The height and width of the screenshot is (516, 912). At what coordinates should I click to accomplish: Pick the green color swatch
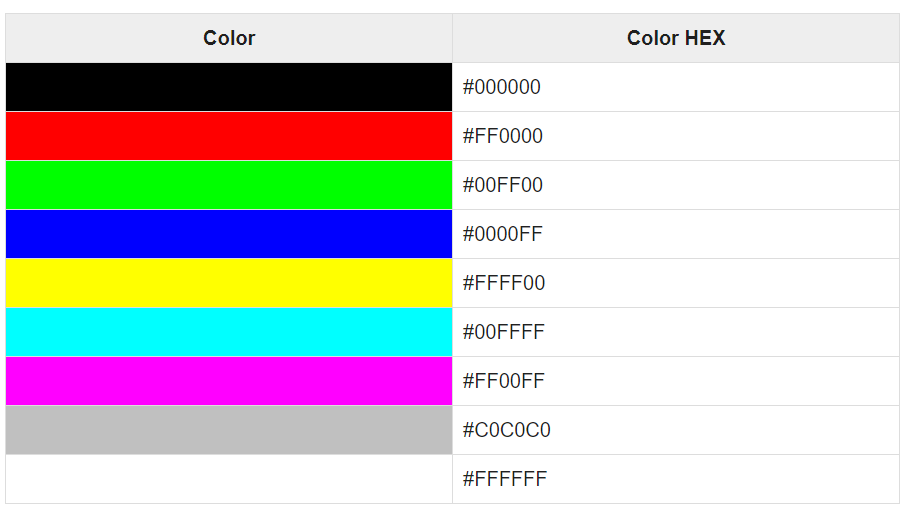coord(229,185)
